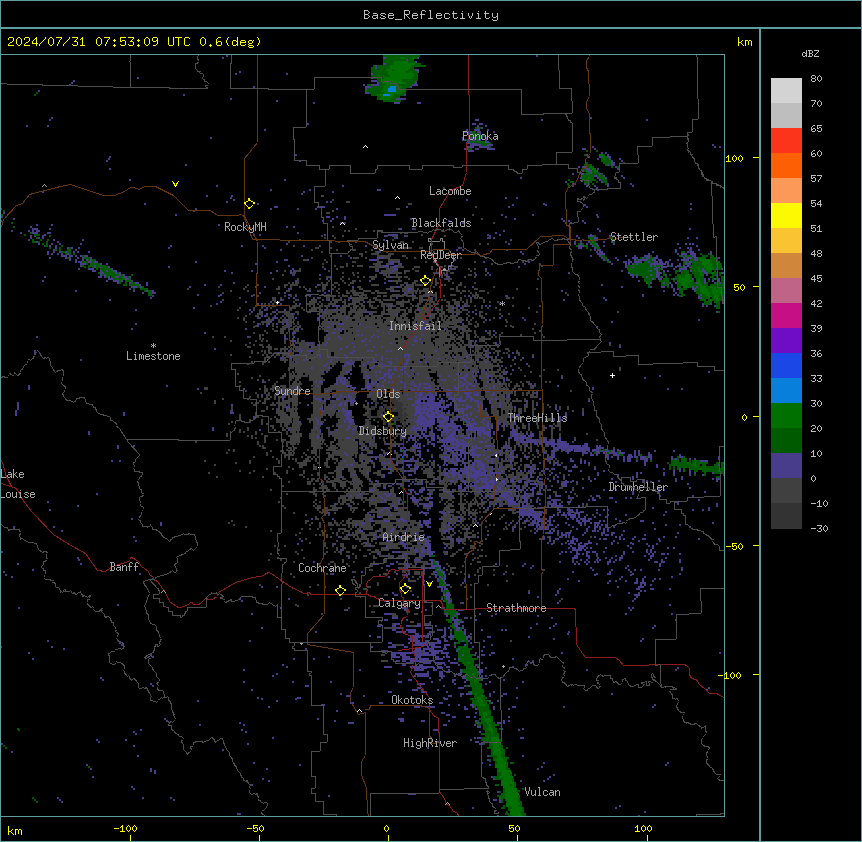862x842 pixels.
Task: Click the Airdrie city label
Action: click(404, 537)
